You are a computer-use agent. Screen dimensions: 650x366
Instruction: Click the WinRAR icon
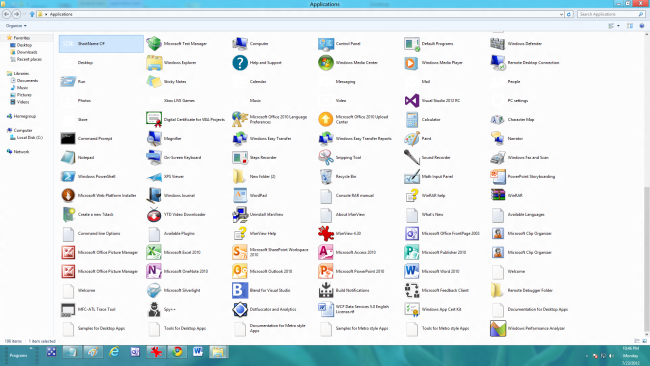497,195
